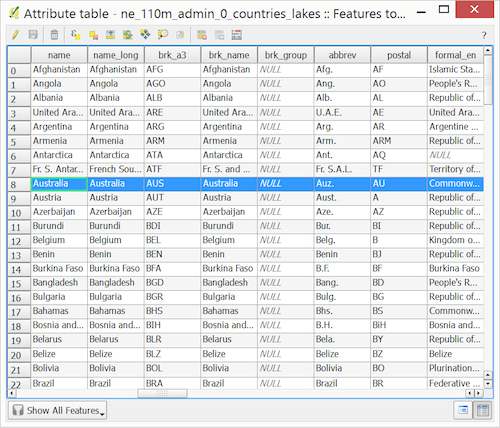
Task: Click the BJ postal cell for Benin
Action: pyautogui.click(x=399, y=254)
